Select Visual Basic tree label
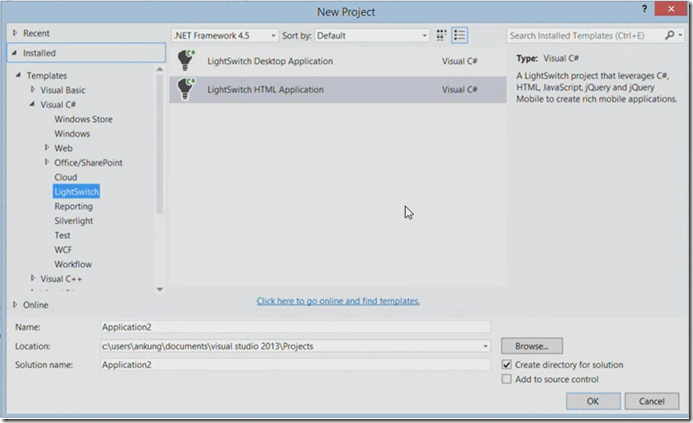693x423 pixels. tap(63, 90)
